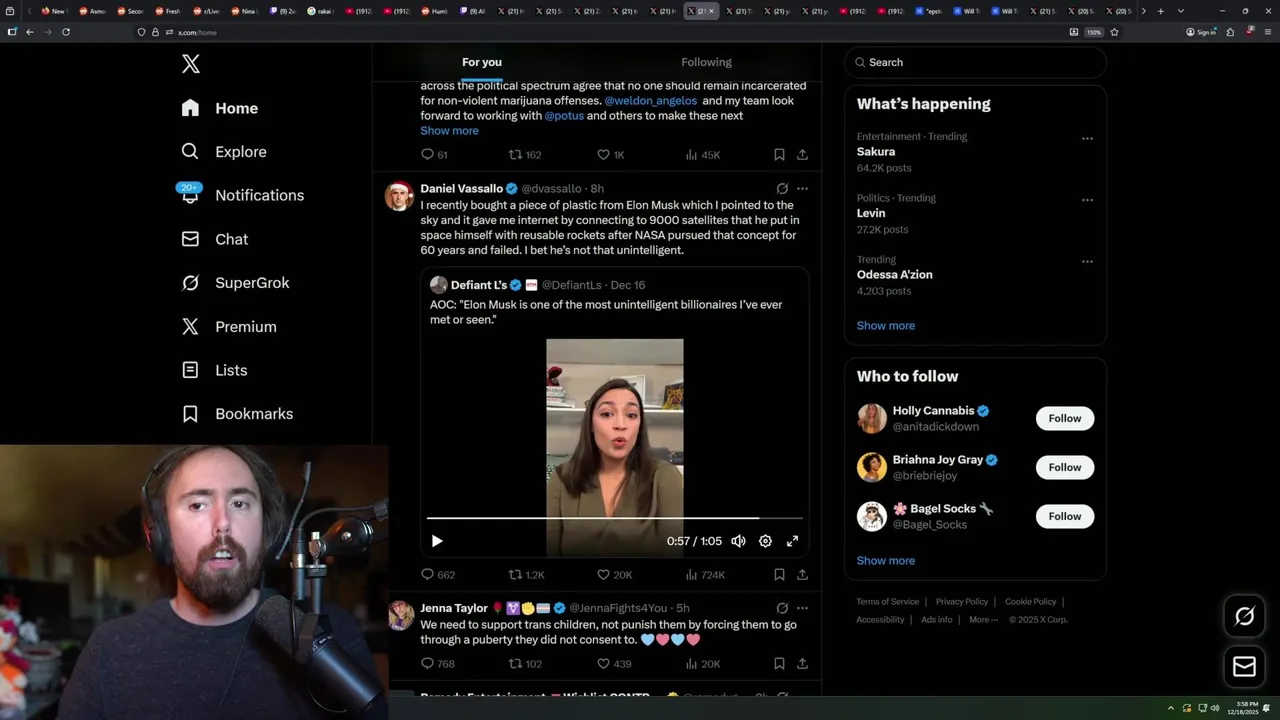Open Defiant L's quoted post header
The width and height of the screenshot is (1280, 720).
[537, 285]
